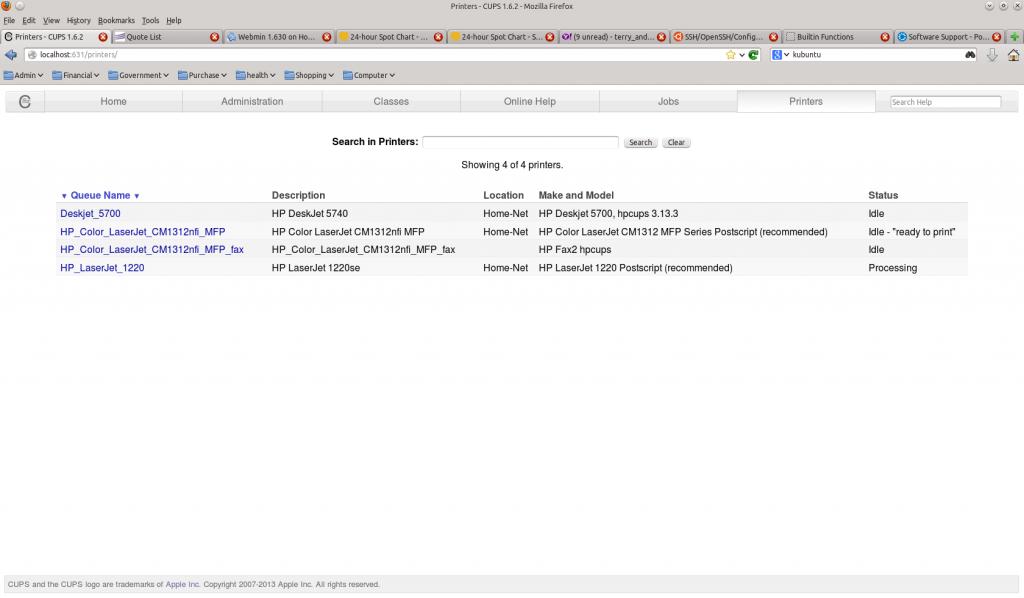
Task: Close the (9 unread) mail tab
Action: tap(662, 37)
